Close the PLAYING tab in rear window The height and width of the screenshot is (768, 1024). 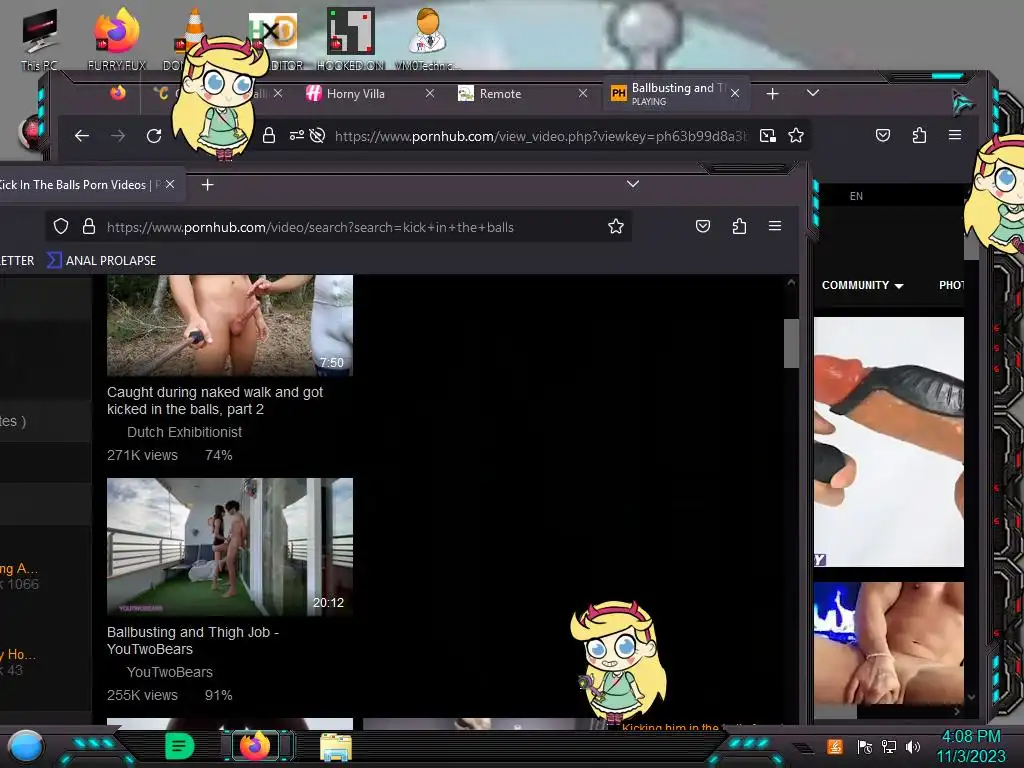click(735, 93)
